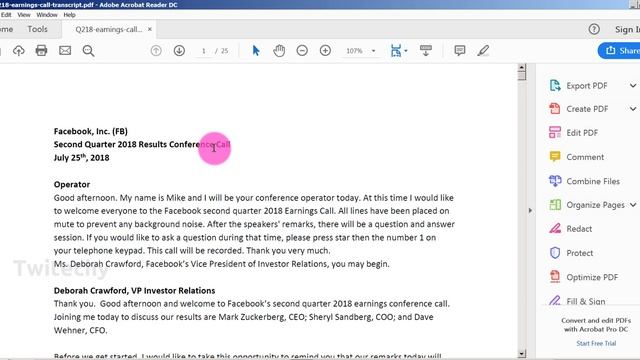640x360 pixels.
Task: Print the document with printer icon
Action: [x=41, y=51]
